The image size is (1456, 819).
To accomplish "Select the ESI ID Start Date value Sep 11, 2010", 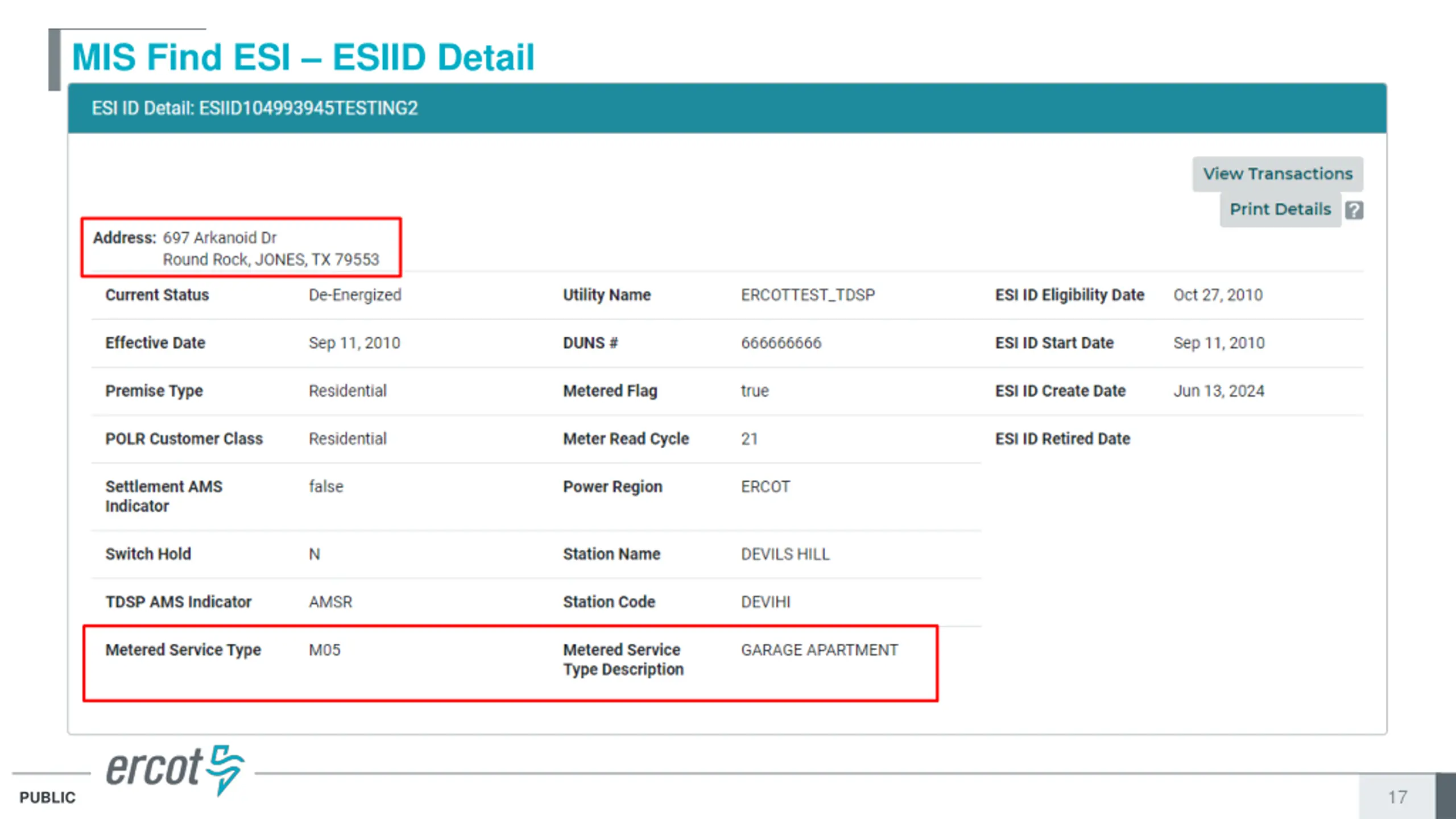I will [1219, 343].
